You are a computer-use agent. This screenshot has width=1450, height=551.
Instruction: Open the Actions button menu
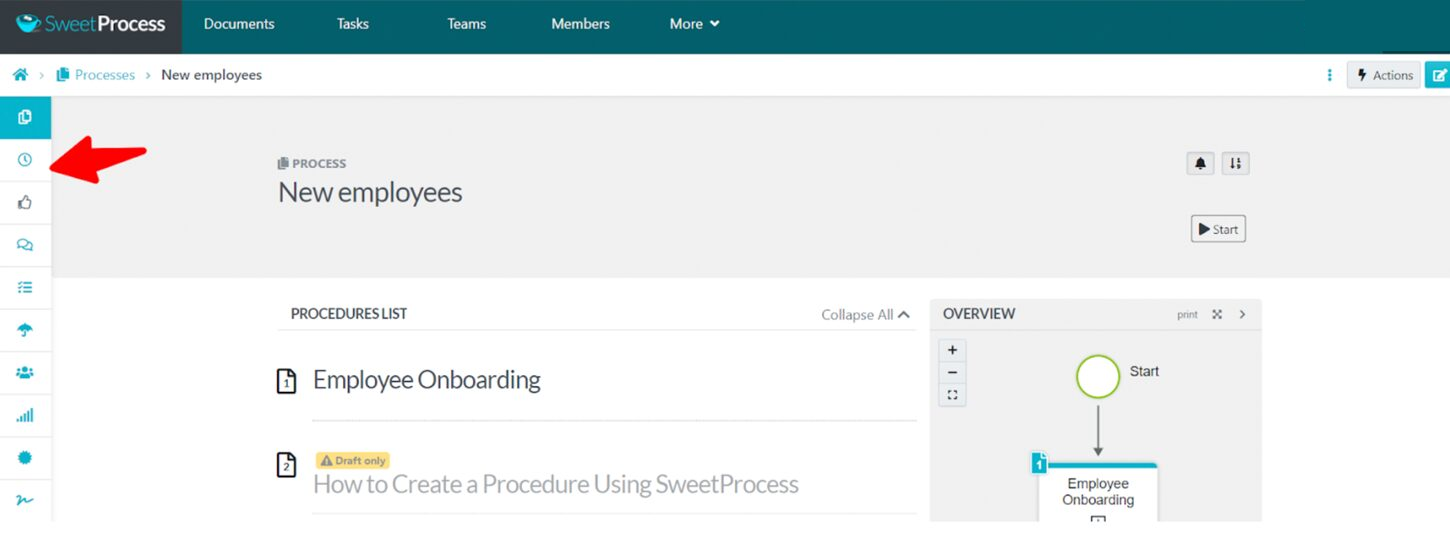click(x=1384, y=75)
